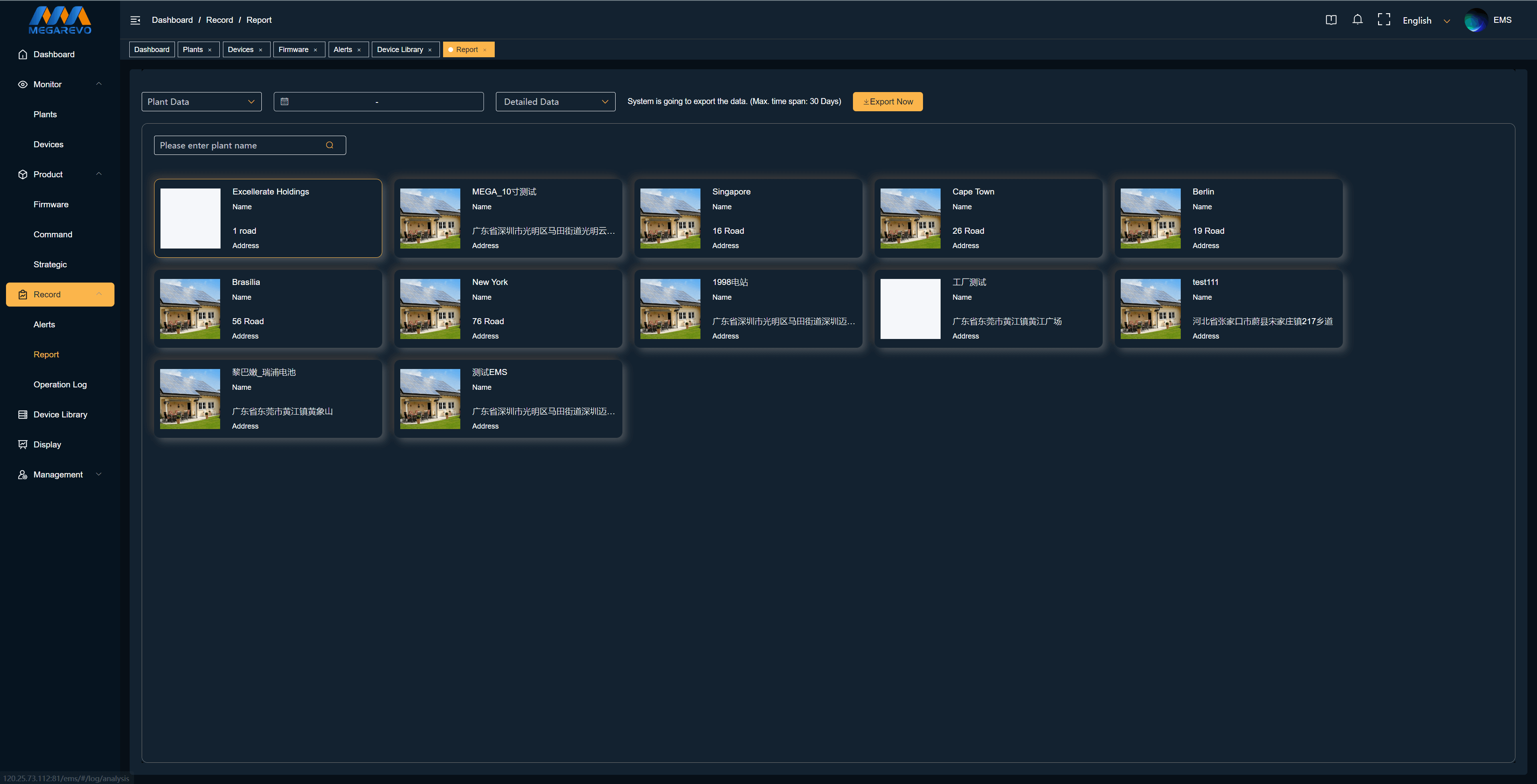1537x784 pixels.
Task: Open the Detailed Data dropdown
Action: click(x=556, y=101)
